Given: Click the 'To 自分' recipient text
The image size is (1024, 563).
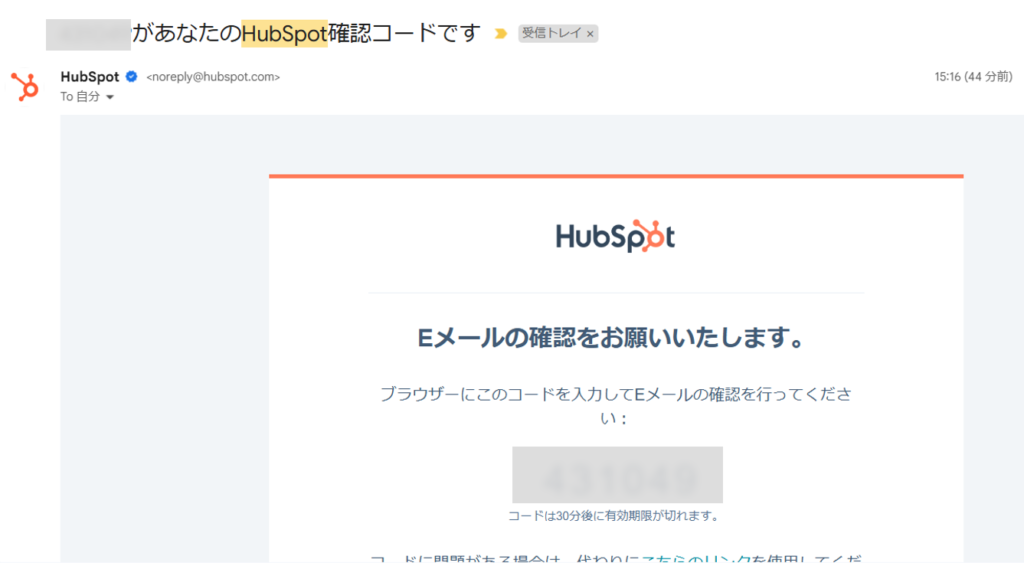Looking at the screenshot, I should tap(80, 97).
